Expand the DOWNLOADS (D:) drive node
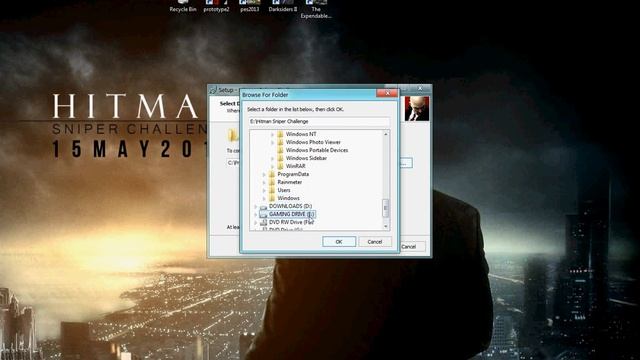This screenshot has height=360, width=640. pyautogui.click(x=256, y=206)
